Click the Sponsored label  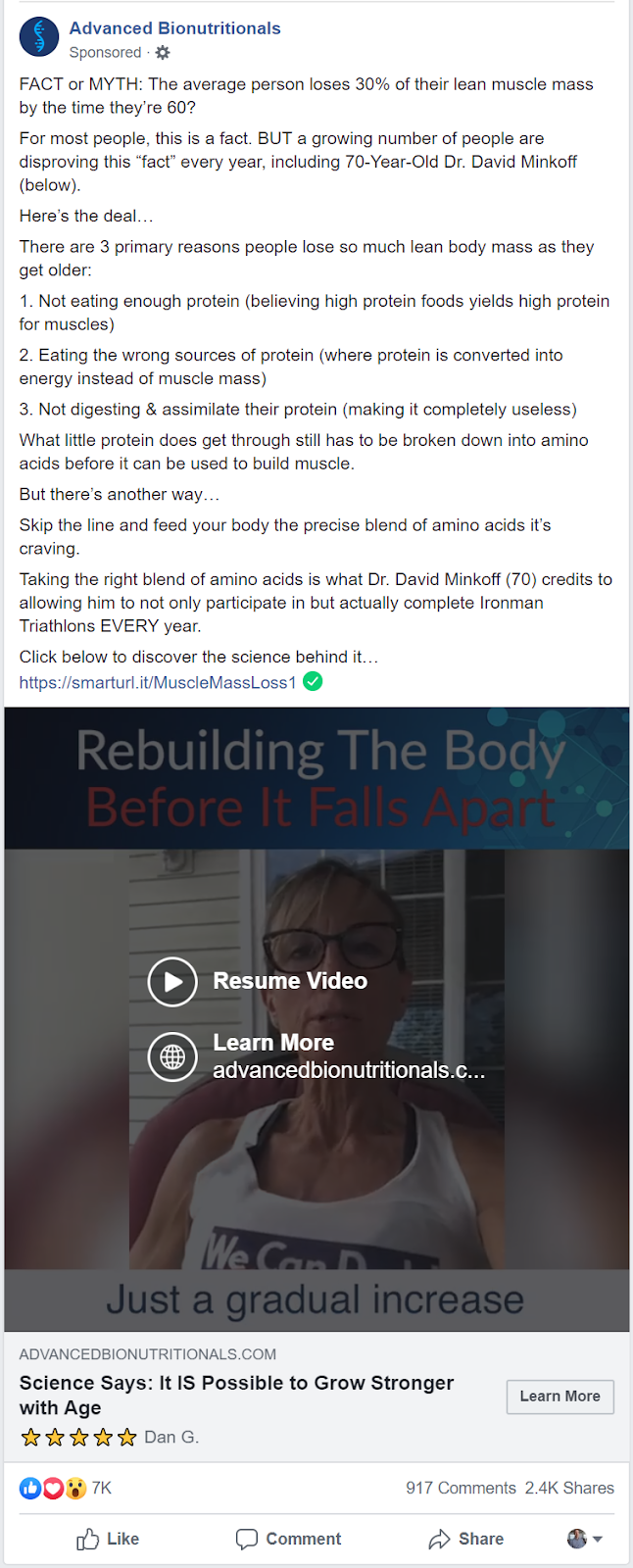105,53
